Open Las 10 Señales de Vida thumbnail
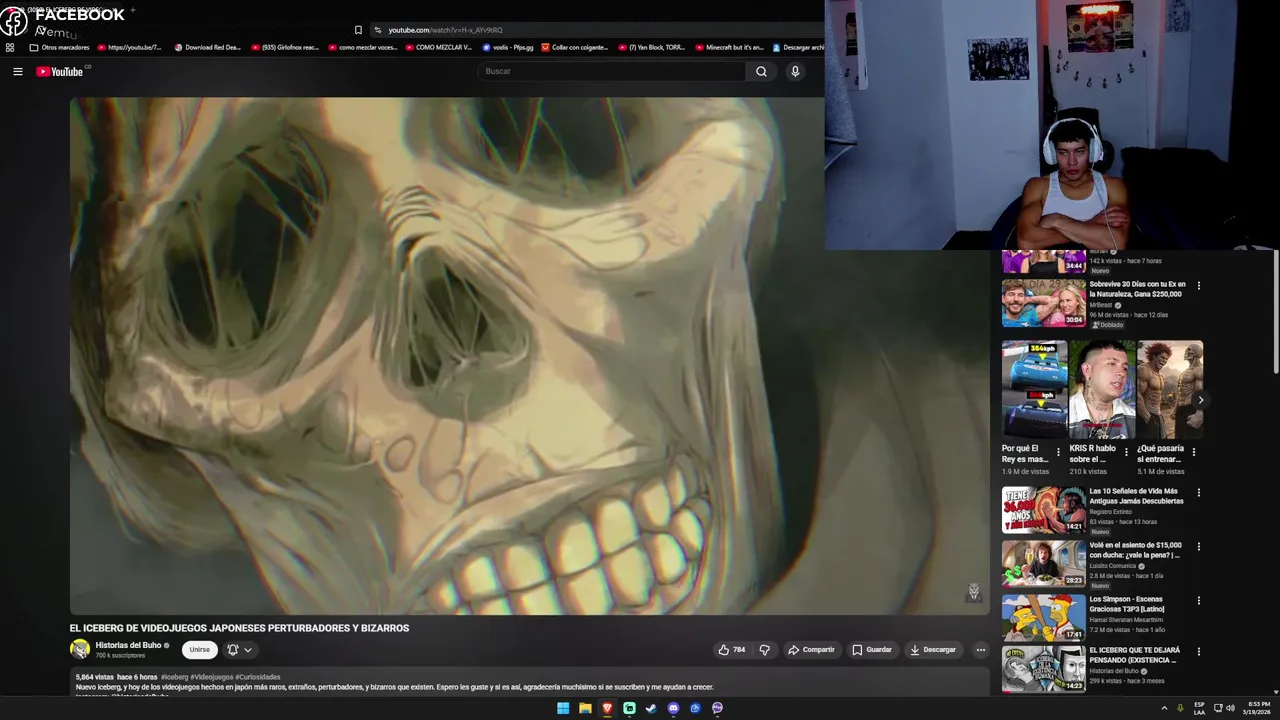This screenshot has height=720, width=1280. (x=1043, y=510)
